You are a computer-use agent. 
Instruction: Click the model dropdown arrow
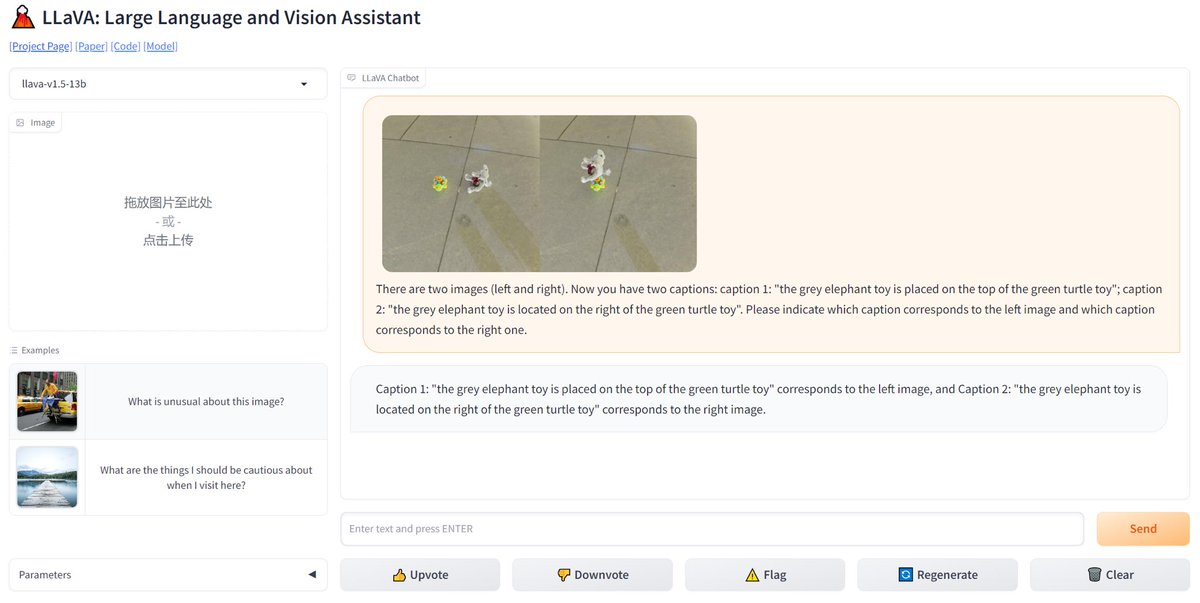[x=304, y=84]
